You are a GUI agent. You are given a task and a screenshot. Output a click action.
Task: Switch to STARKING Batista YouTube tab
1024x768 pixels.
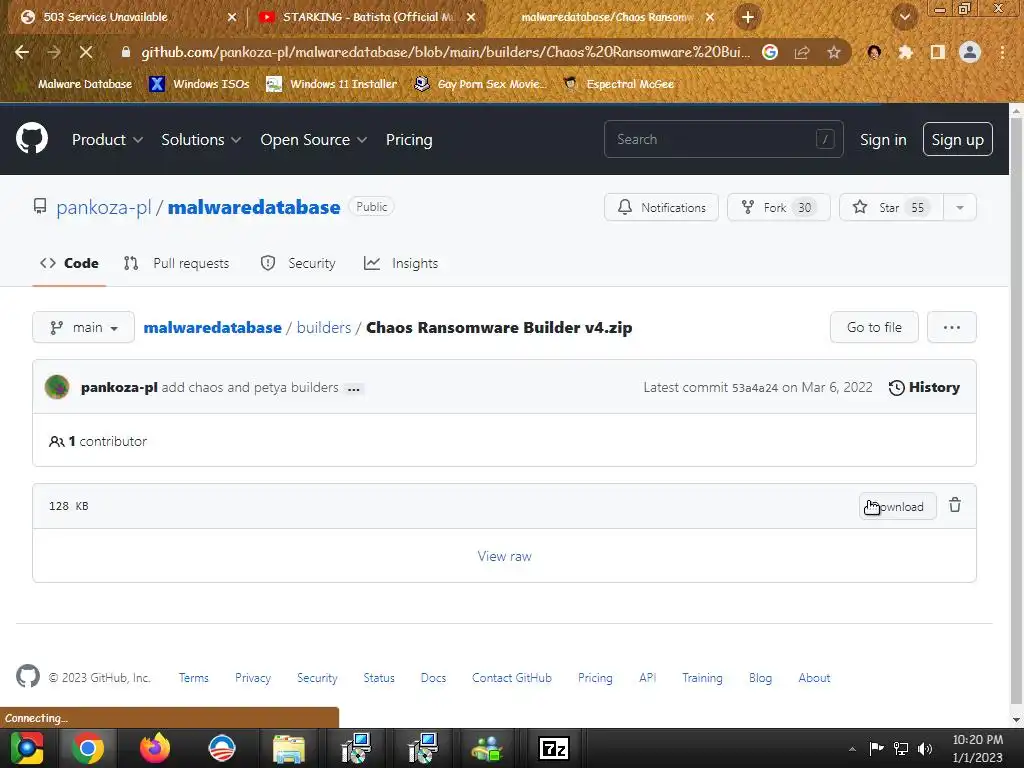pos(367,17)
